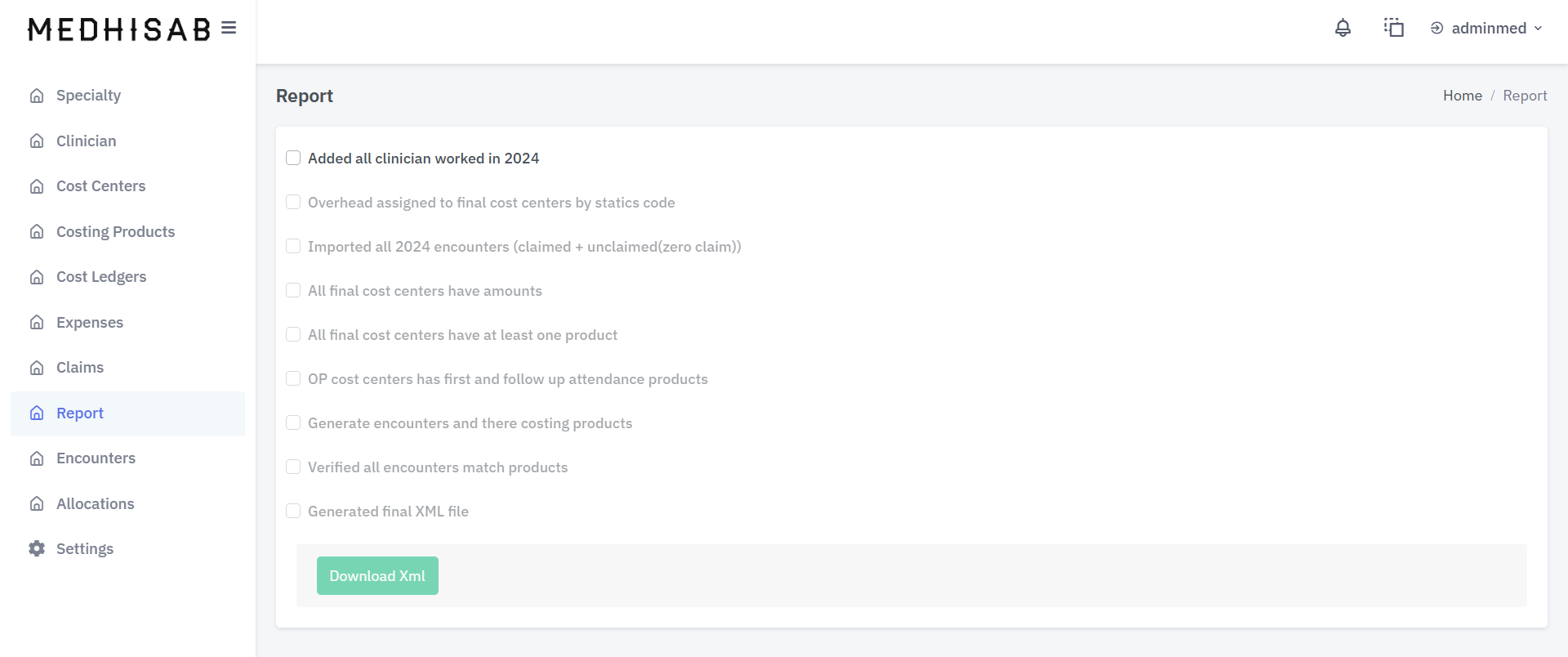Toggle the sidebar hamburger menu icon
This screenshot has height=657, width=1568.
(x=229, y=29)
